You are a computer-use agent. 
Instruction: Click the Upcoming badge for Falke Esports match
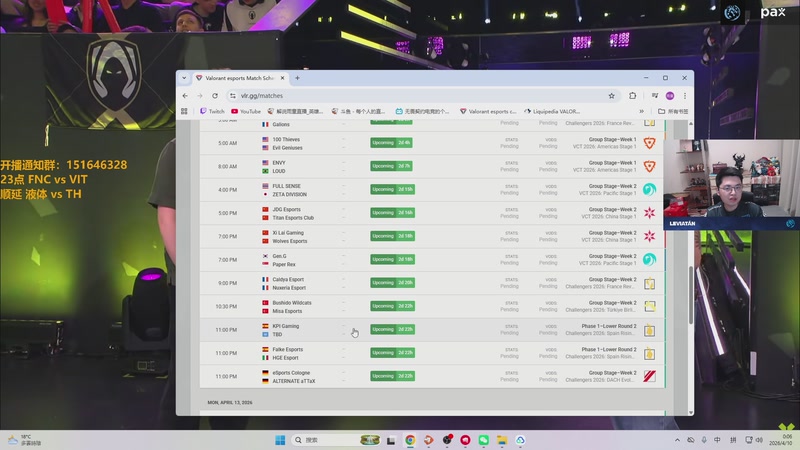click(x=392, y=353)
